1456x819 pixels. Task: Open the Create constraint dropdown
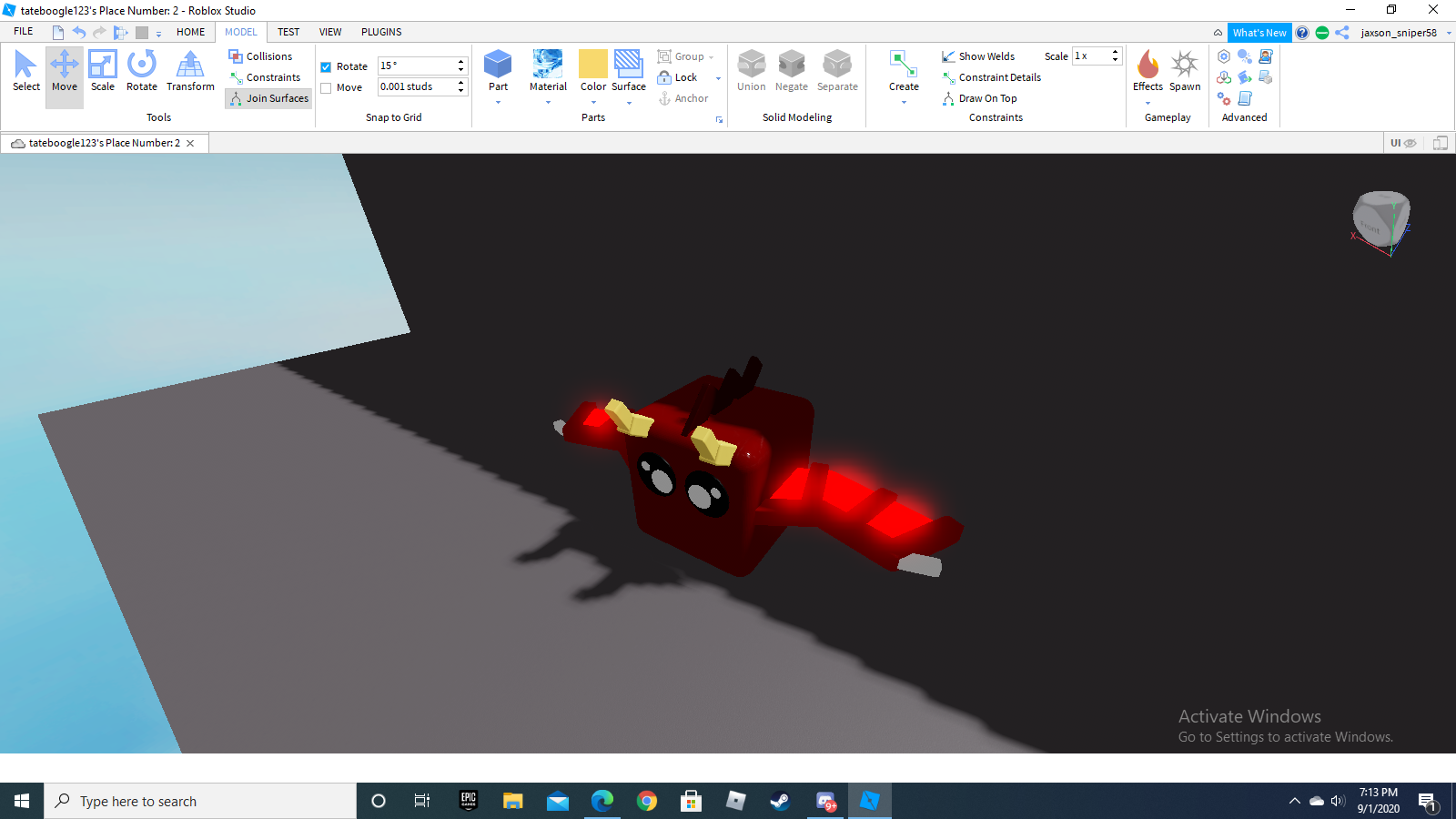(x=904, y=102)
